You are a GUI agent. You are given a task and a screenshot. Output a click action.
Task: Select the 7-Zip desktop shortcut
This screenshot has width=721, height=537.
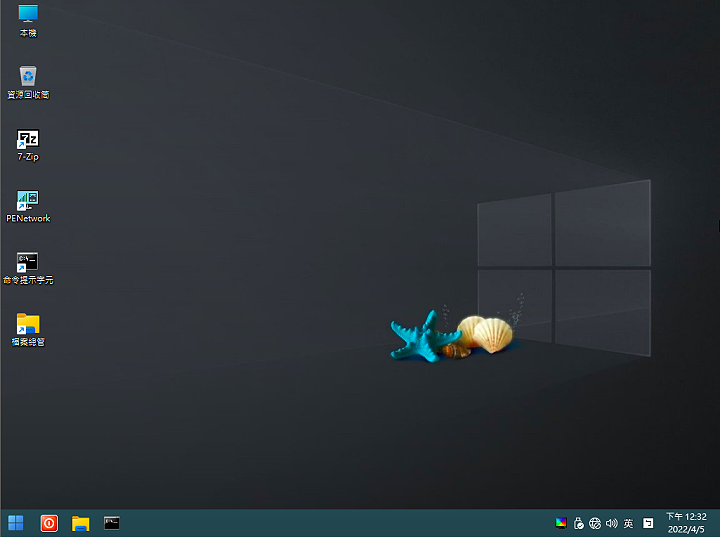pos(28,145)
